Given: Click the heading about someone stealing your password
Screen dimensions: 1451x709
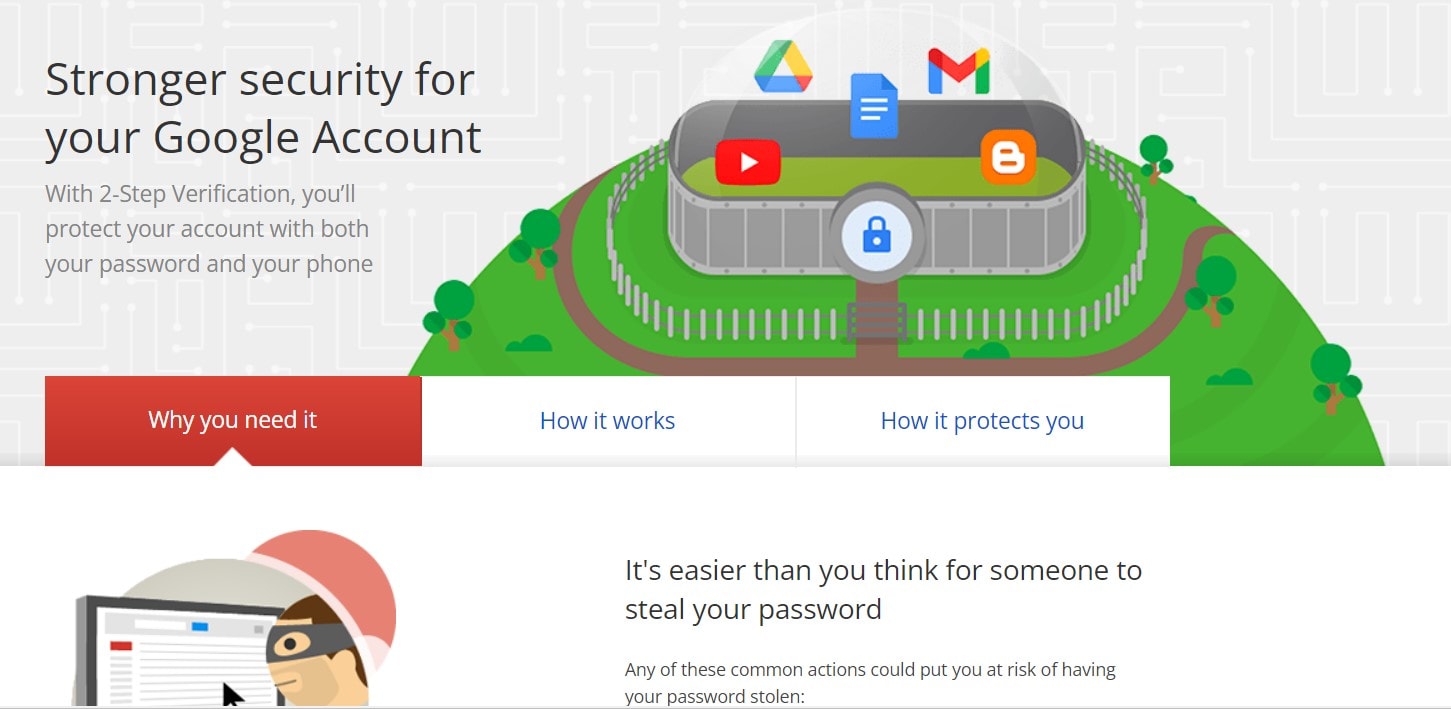Looking at the screenshot, I should coord(883,590).
